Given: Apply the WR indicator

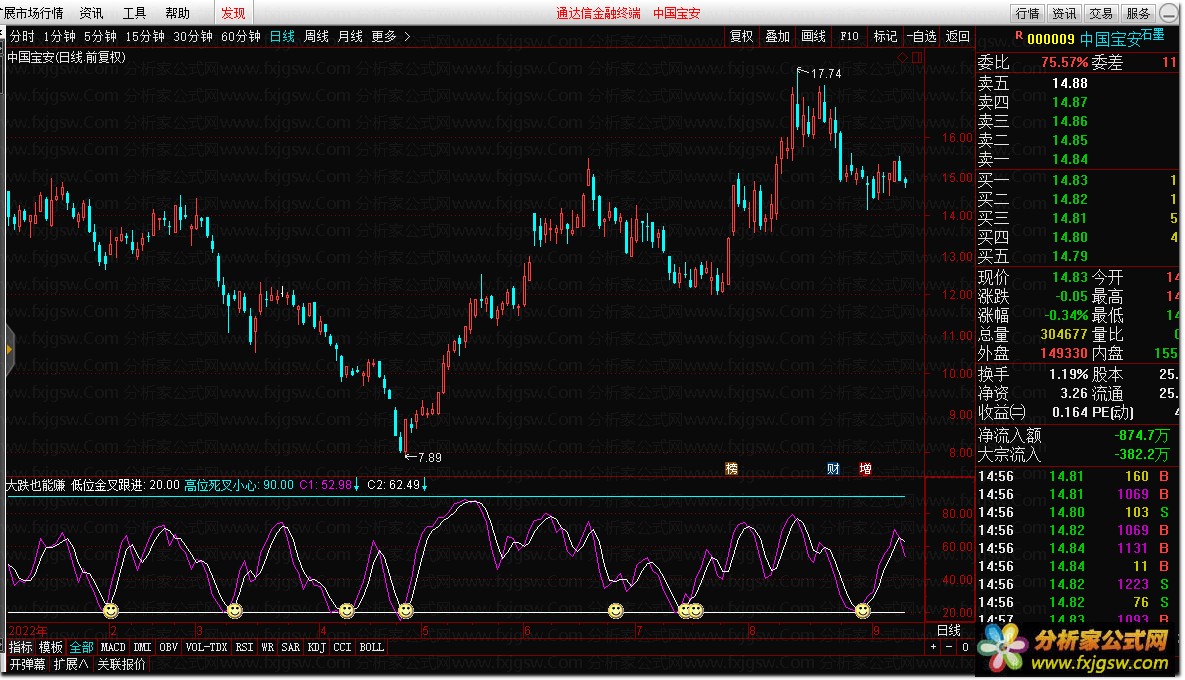Looking at the screenshot, I should click(x=268, y=647).
